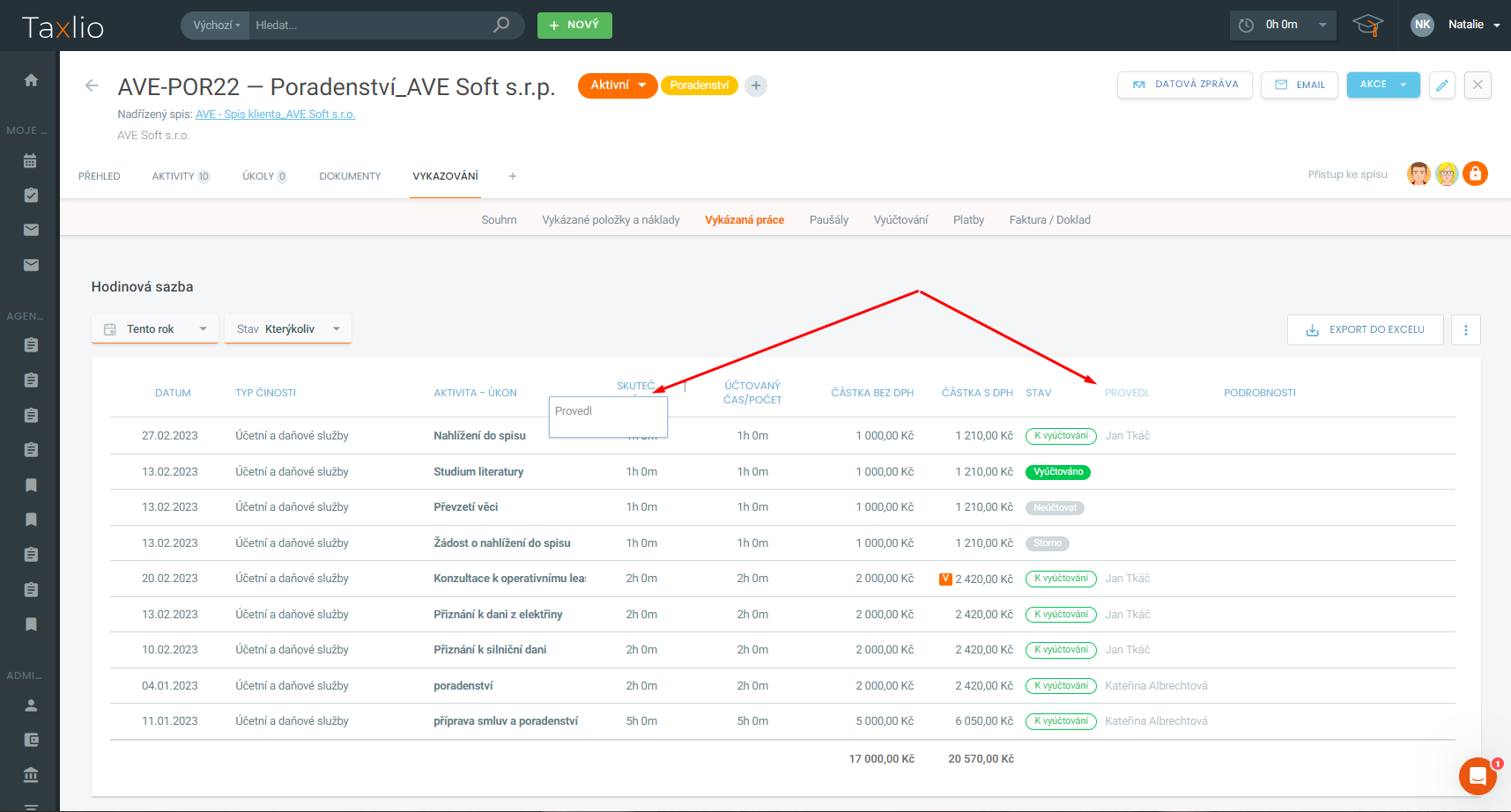Viewport: 1511px width, 812px height.
Task: Open the DOKUMENTY tab
Action: (350, 176)
